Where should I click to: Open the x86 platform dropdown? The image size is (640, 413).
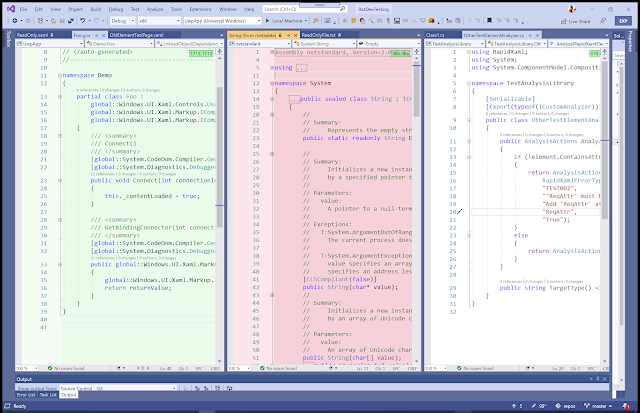pos(157,19)
